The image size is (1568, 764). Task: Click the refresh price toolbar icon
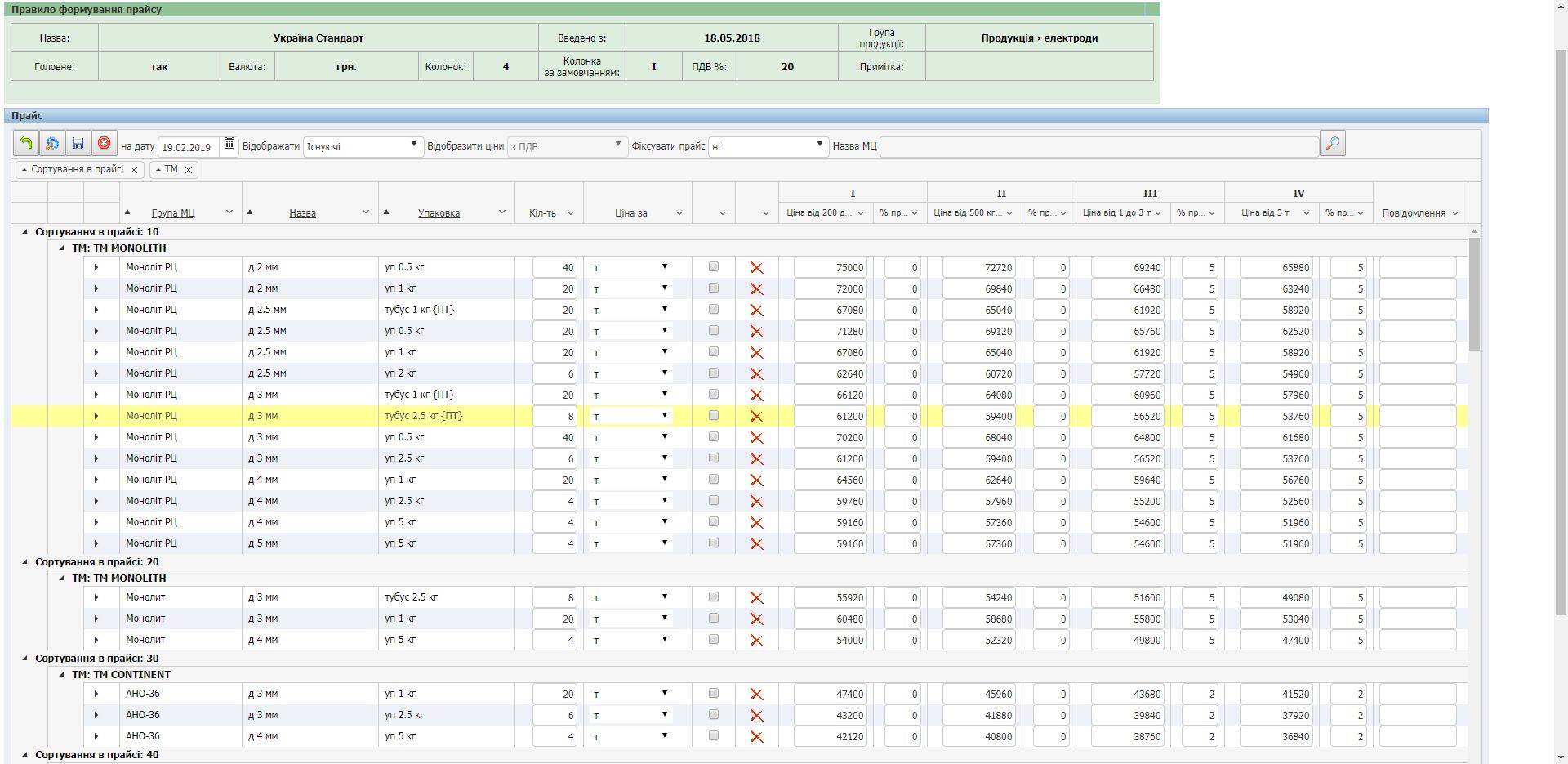point(52,144)
